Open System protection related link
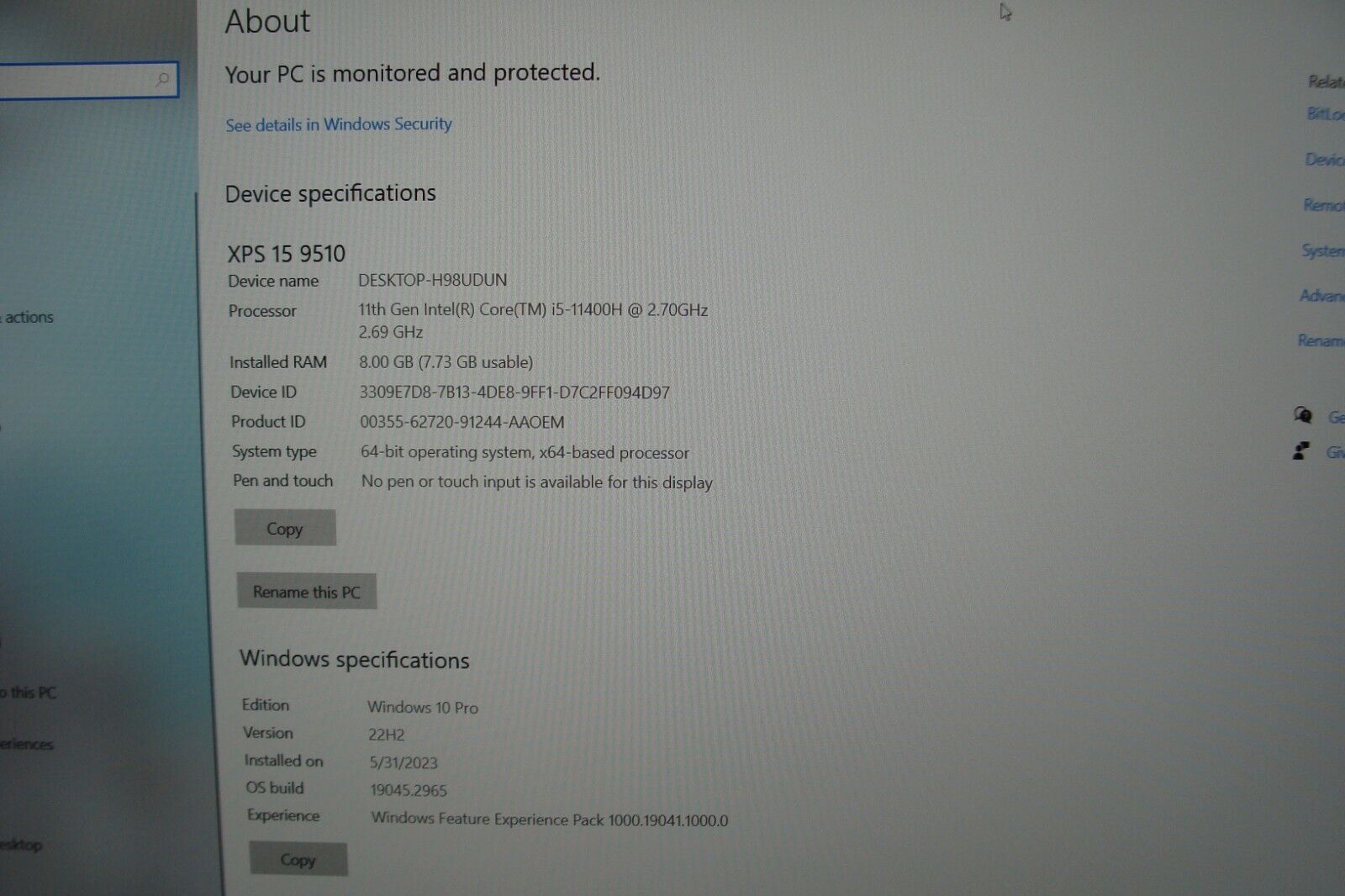1345x896 pixels. coord(1323,250)
